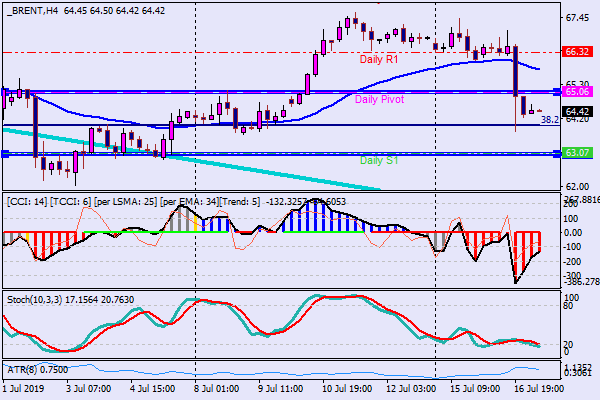This screenshot has height=400, width=600.
Task: Click the black 64.42 current price tag
Action: (576, 111)
